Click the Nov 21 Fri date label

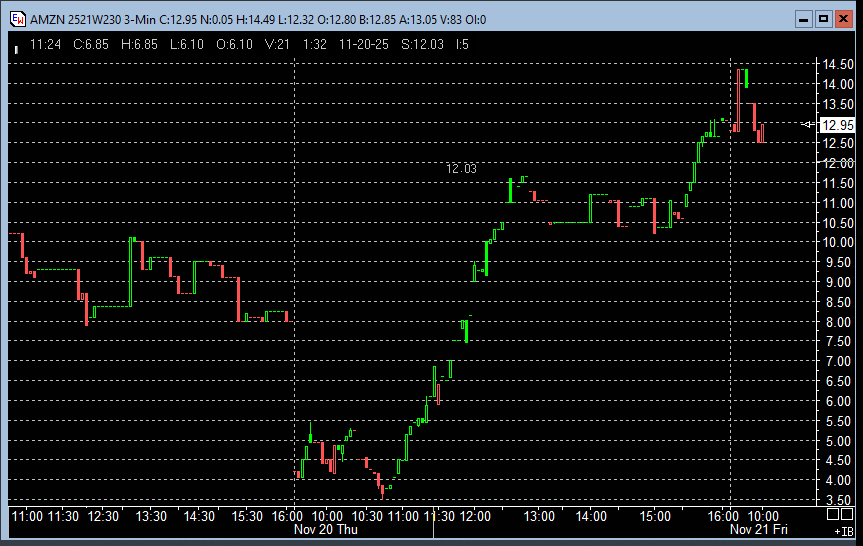coord(759,530)
